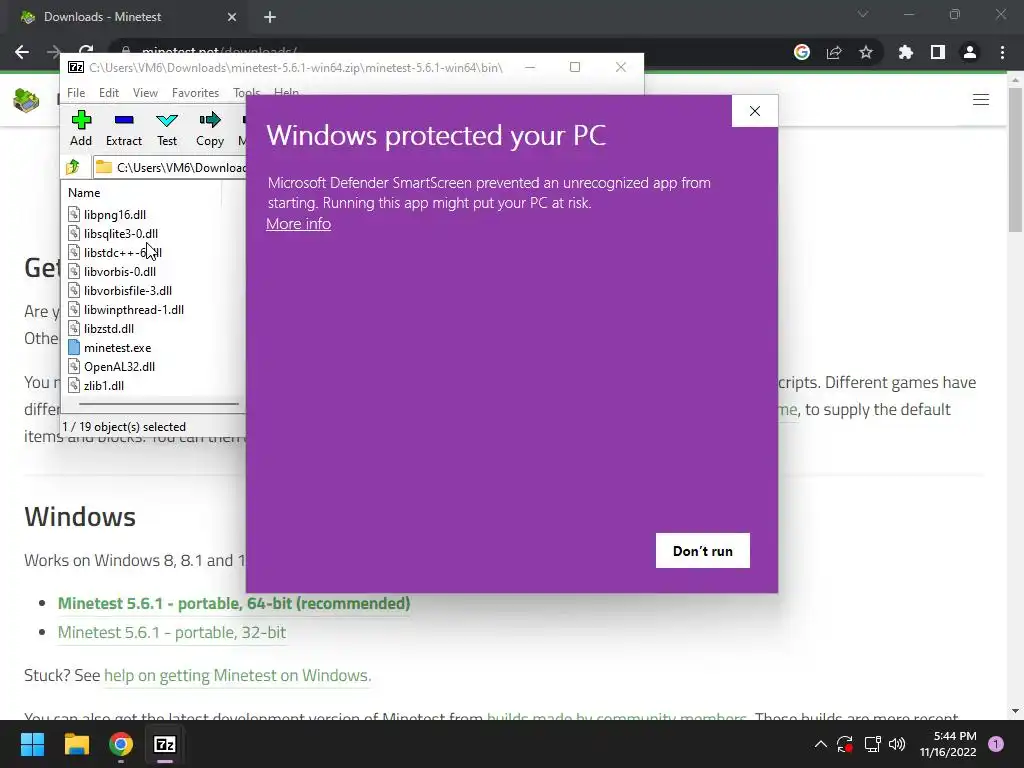Image resolution: width=1024 pixels, height=768 pixels.
Task: Open the Chrome profile icon
Action: [x=970, y=52]
